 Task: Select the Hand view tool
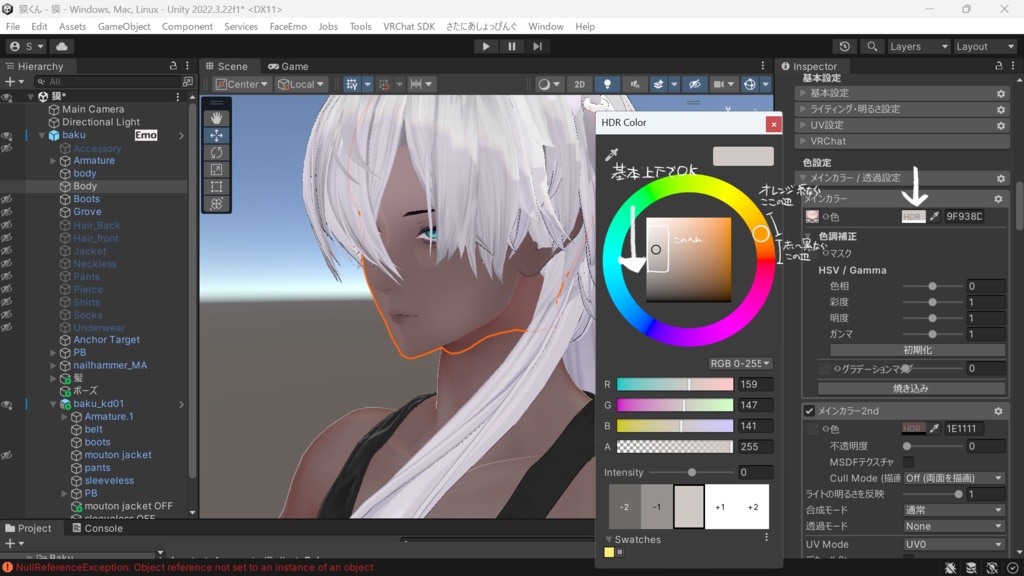click(216, 118)
